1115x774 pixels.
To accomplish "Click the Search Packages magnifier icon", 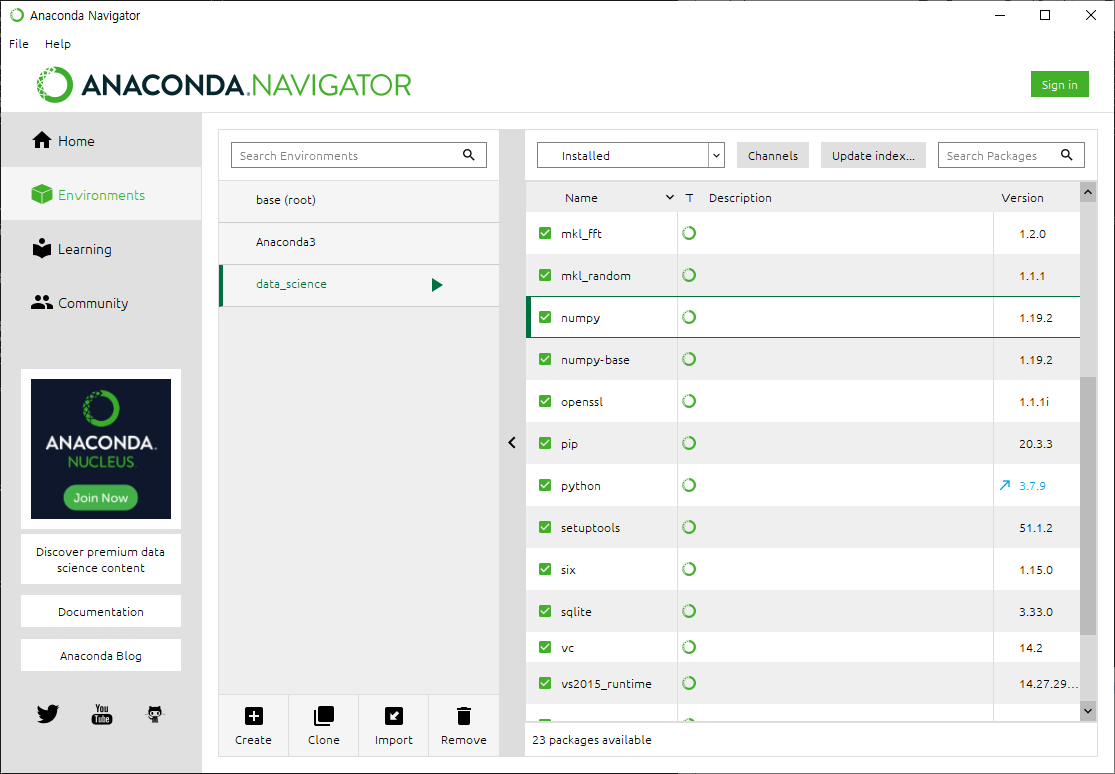I will pos(1067,154).
